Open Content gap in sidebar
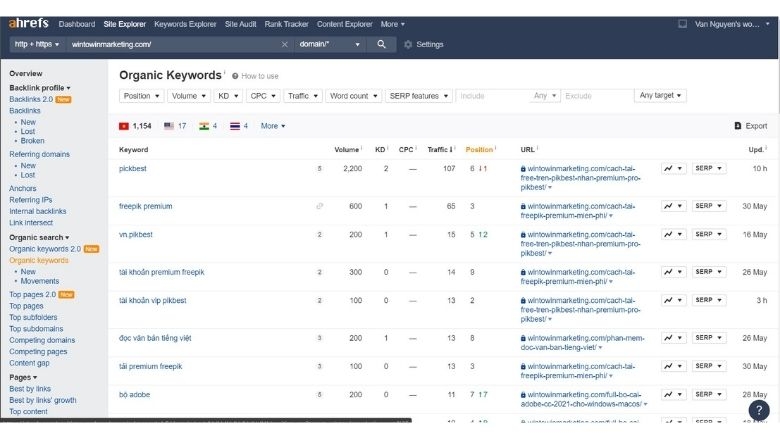Viewport: 780px width, 439px height. (29, 363)
